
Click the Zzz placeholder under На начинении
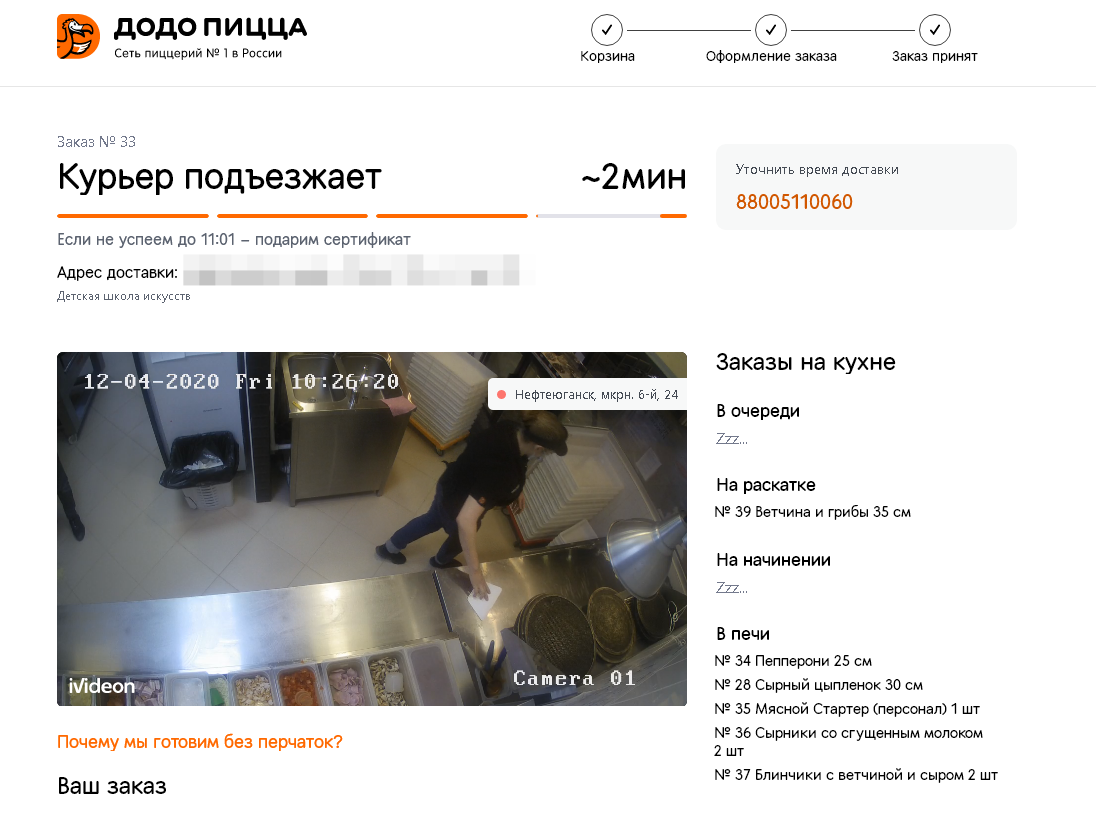coord(731,587)
